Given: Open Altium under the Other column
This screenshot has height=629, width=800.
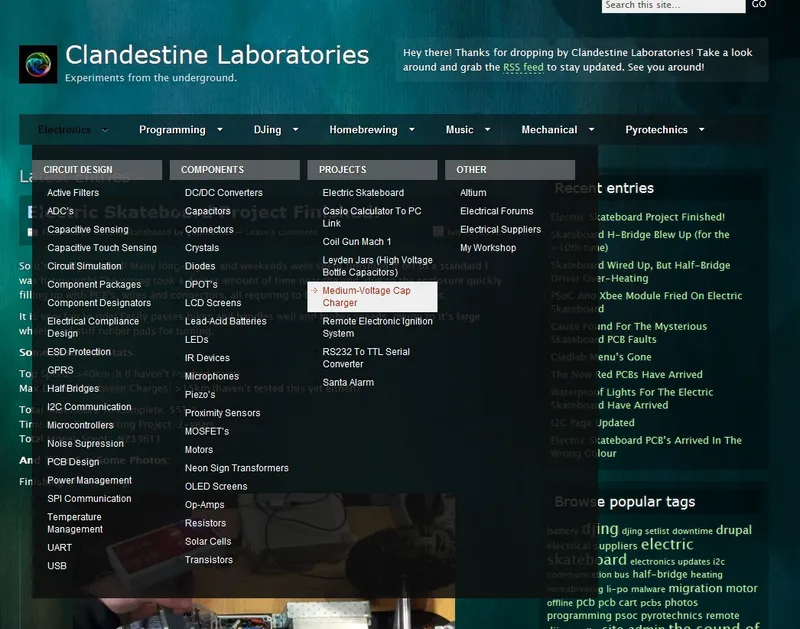Looking at the screenshot, I should click(473, 193).
